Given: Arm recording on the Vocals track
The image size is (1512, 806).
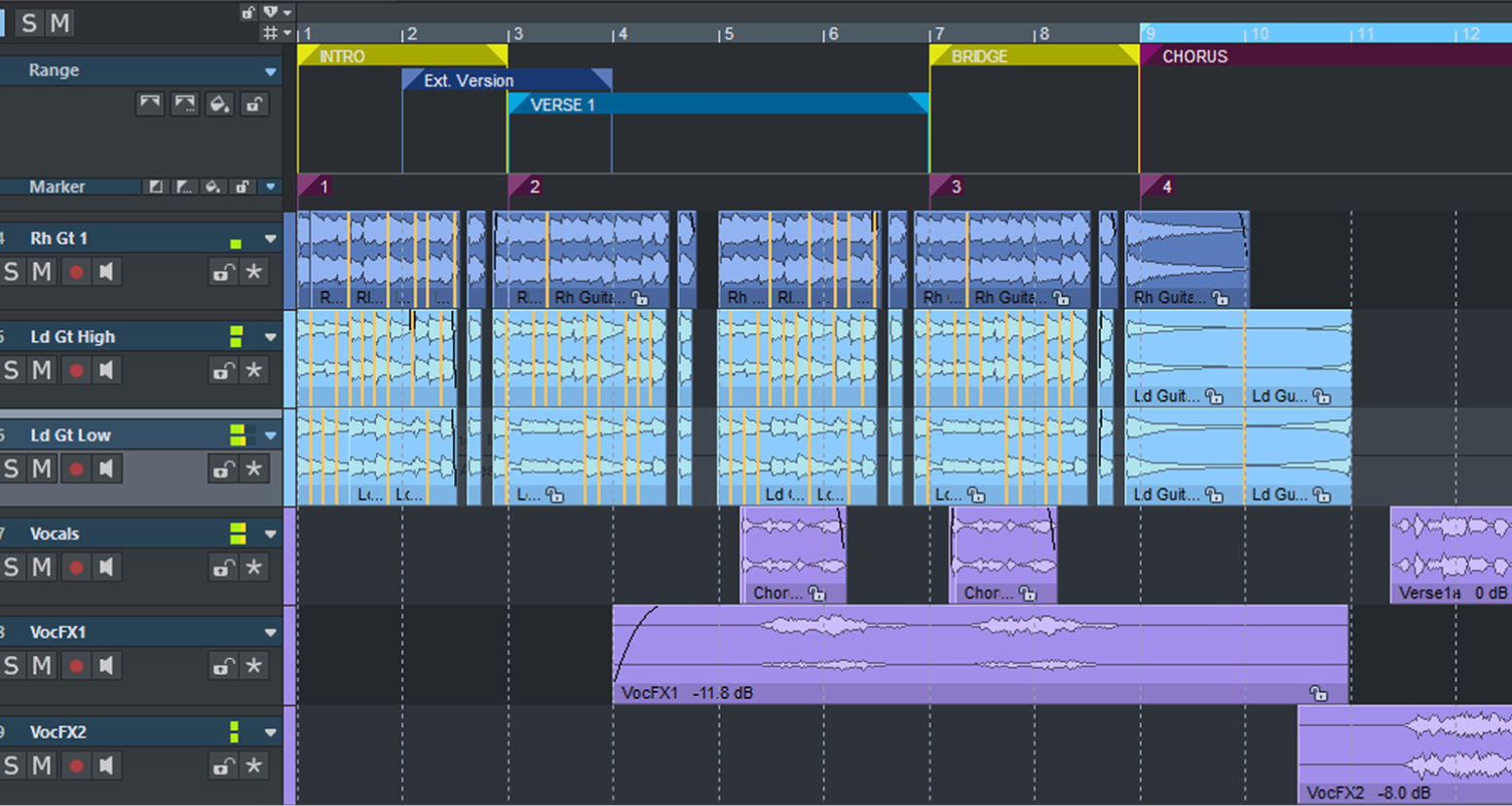Looking at the screenshot, I should pos(76,567).
